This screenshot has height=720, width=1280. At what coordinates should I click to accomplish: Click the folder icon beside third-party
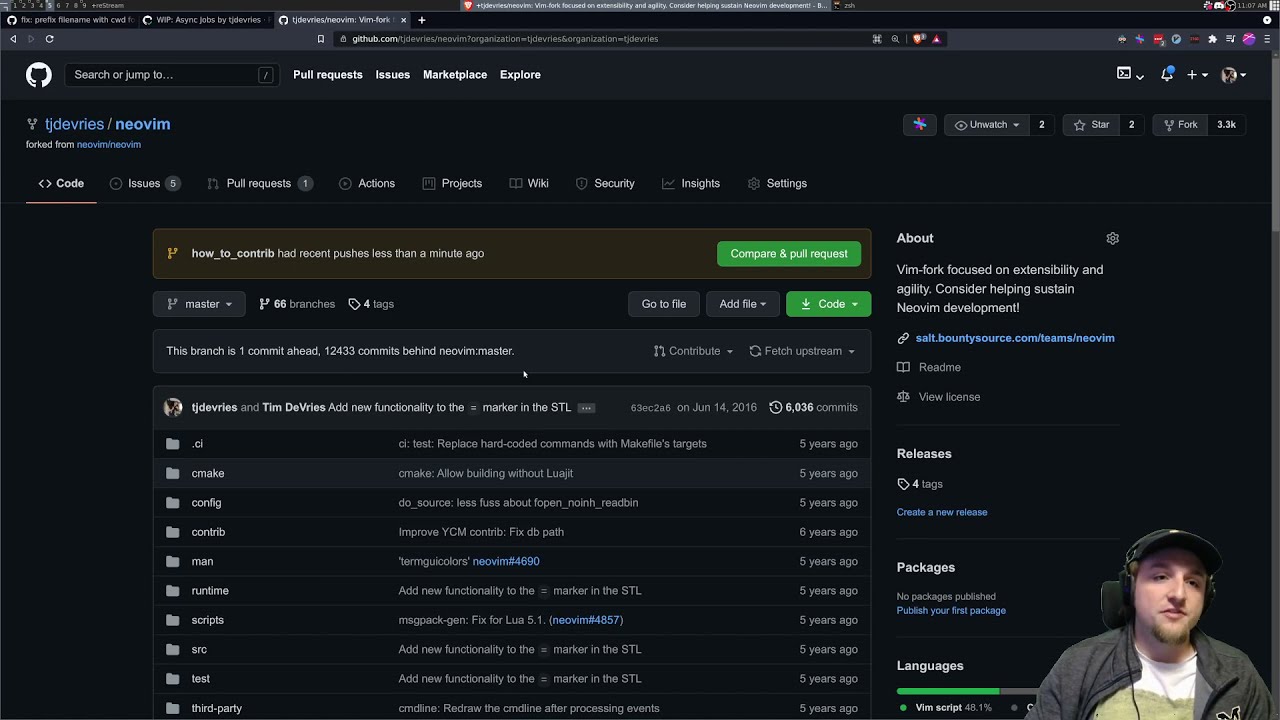click(173, 708)
